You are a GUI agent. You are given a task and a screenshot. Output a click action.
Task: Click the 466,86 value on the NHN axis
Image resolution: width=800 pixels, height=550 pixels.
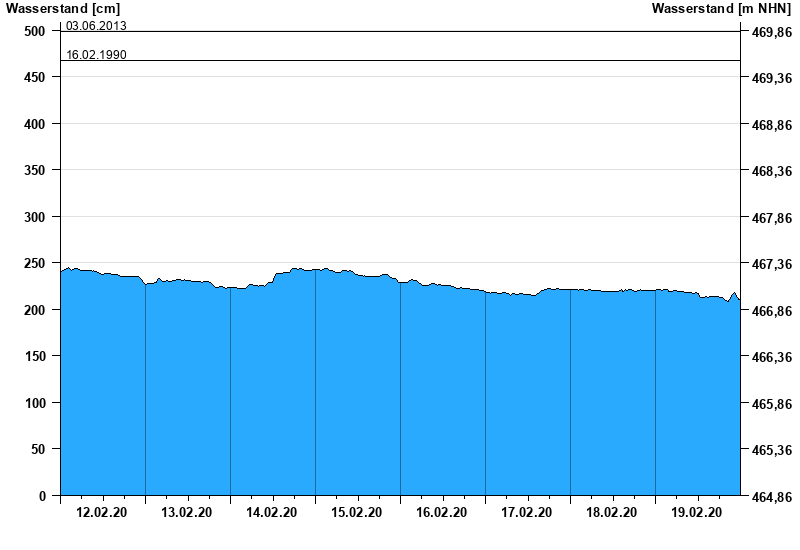tap(772, 311)
